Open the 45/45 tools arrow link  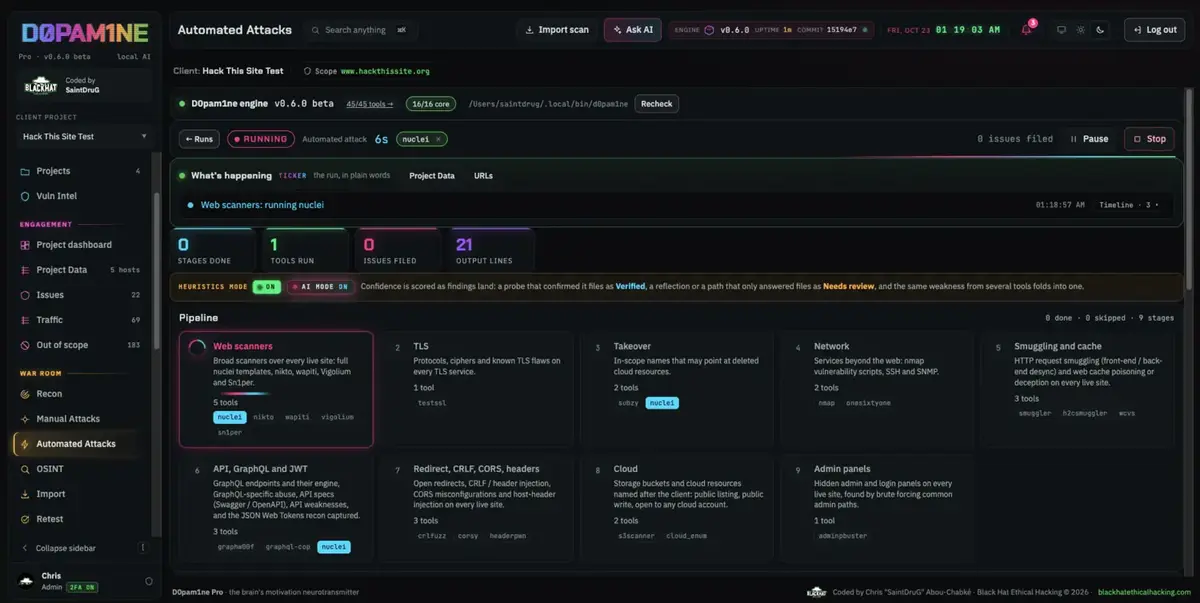pyautogui.click(x=370, y=104)
